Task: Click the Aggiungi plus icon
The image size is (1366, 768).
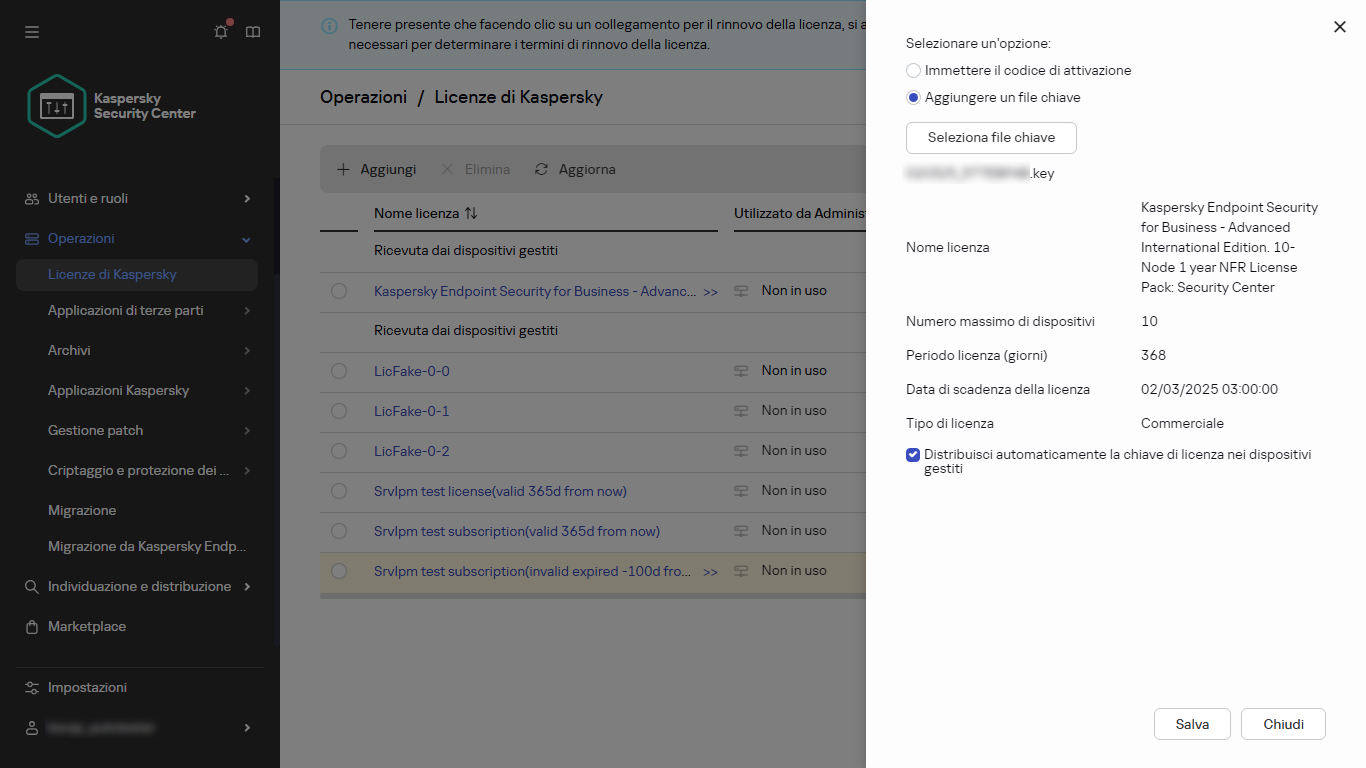Action: click(x=343, y=170)
